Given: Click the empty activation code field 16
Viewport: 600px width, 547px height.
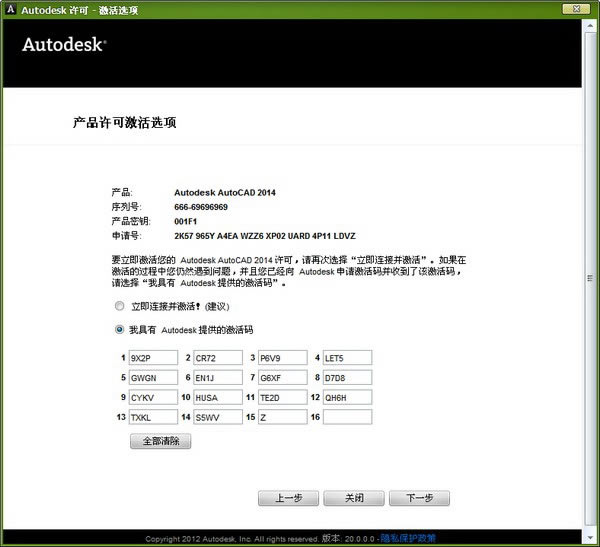Looking at the screenshot, I should (x=347, y=417).
